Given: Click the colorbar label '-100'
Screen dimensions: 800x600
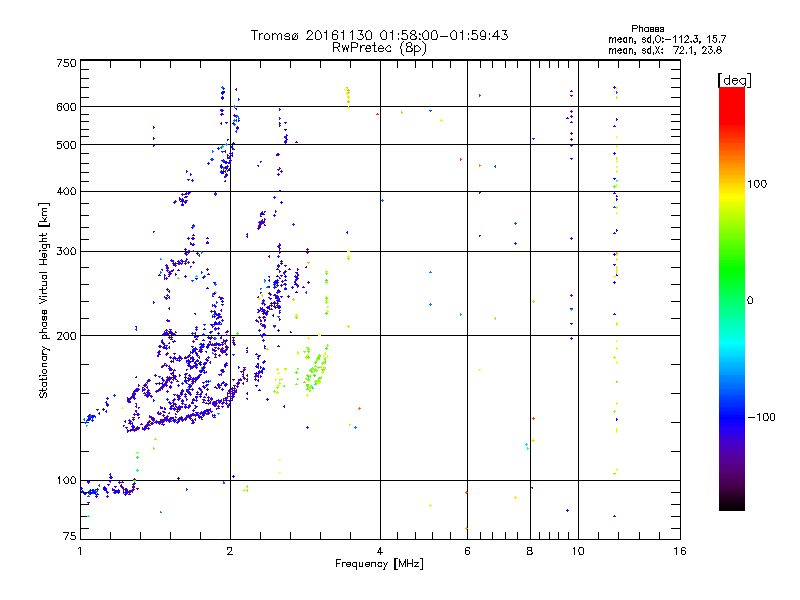Looking at the screenshot, I should pos(761,417).
